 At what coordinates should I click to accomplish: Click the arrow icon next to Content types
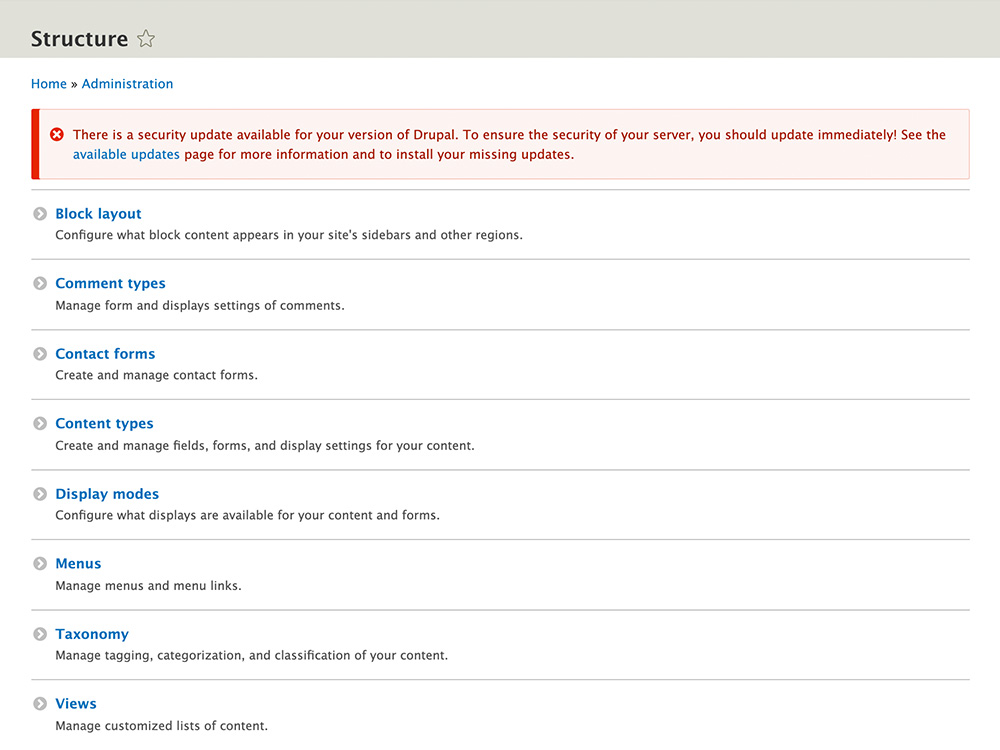pyautogui.click(x=40, y=424)
